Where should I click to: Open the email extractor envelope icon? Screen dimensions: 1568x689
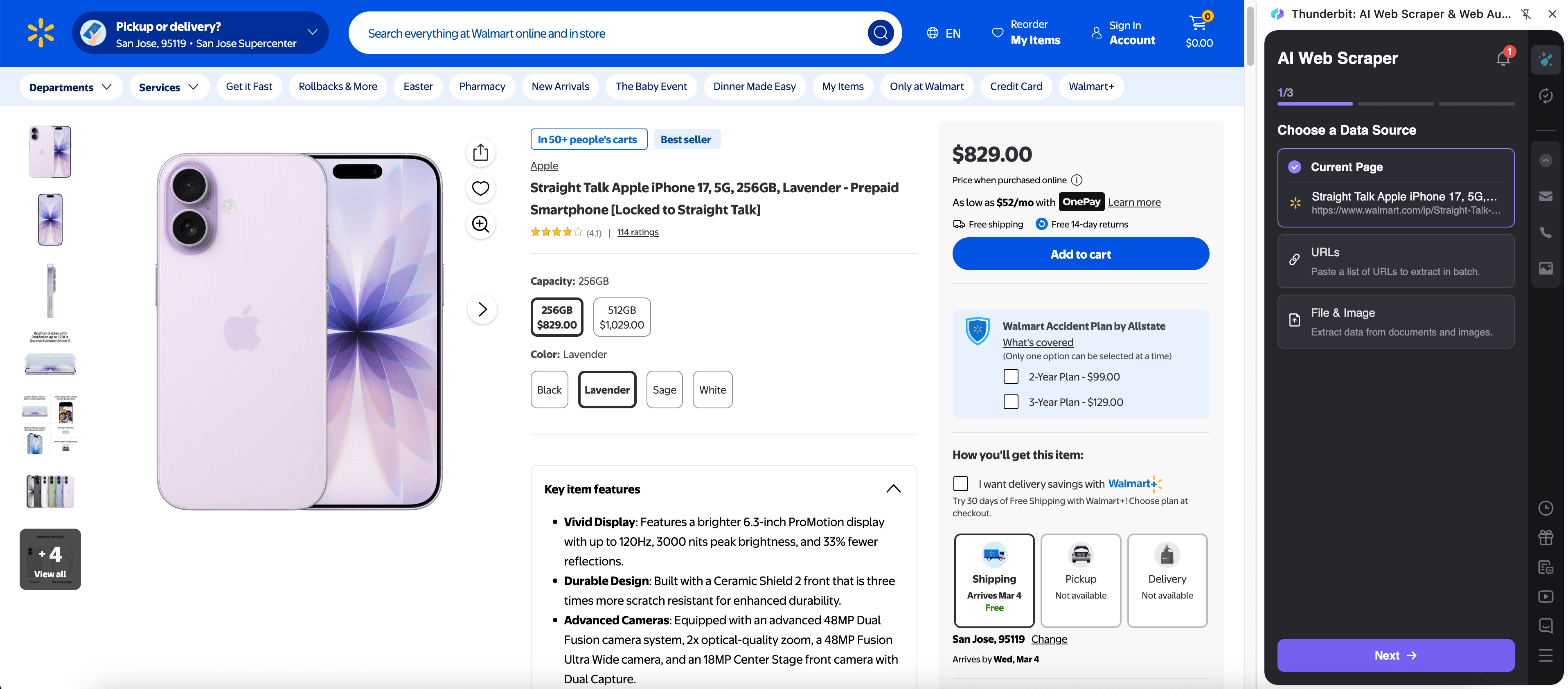(x=1546, y=196)
